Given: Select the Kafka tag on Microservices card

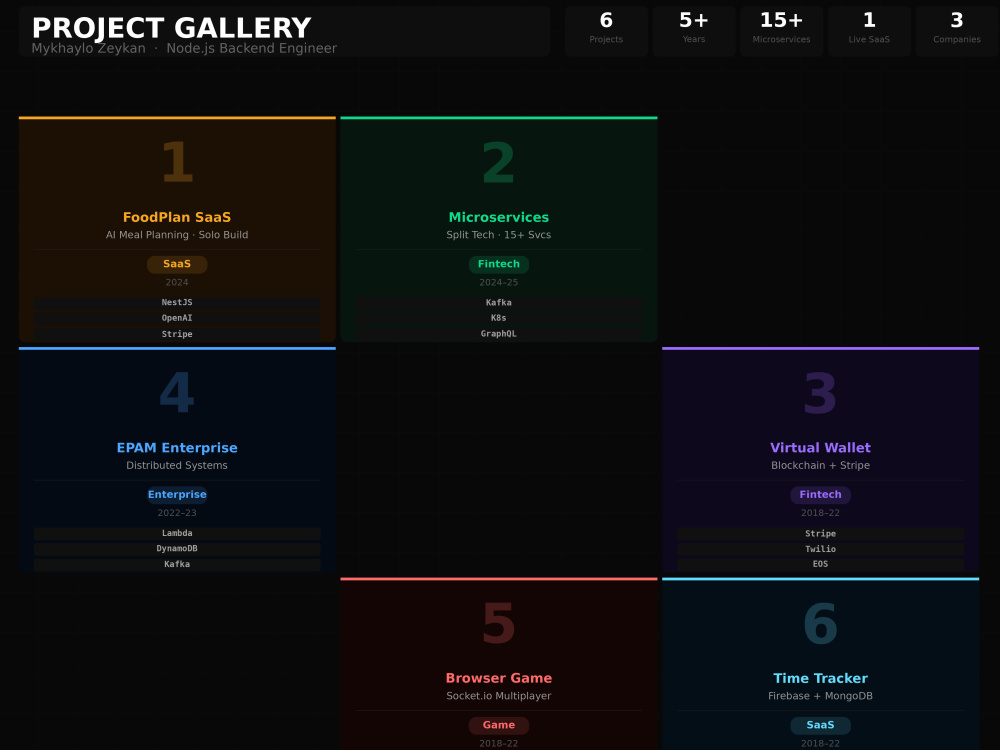Looking at the screenshot, I should [499, 302].
